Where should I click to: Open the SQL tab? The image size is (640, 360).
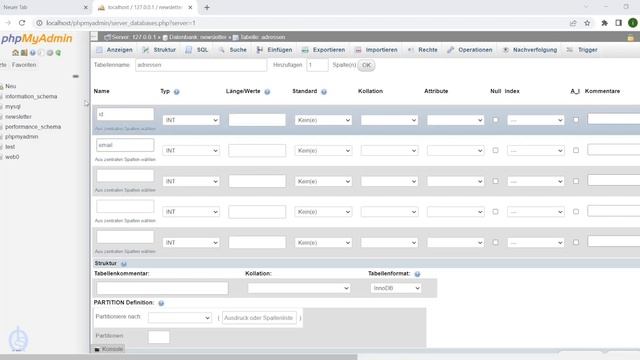(197, 50)
